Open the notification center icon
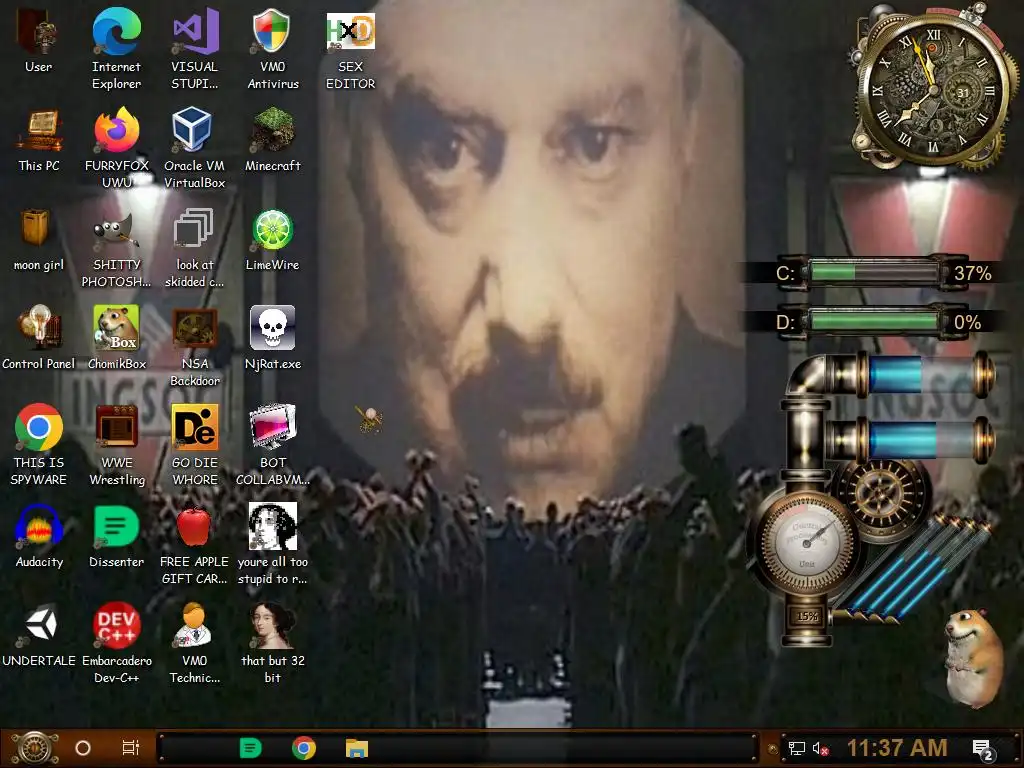Screen dimensions: 1024x768 click(982, 749)
